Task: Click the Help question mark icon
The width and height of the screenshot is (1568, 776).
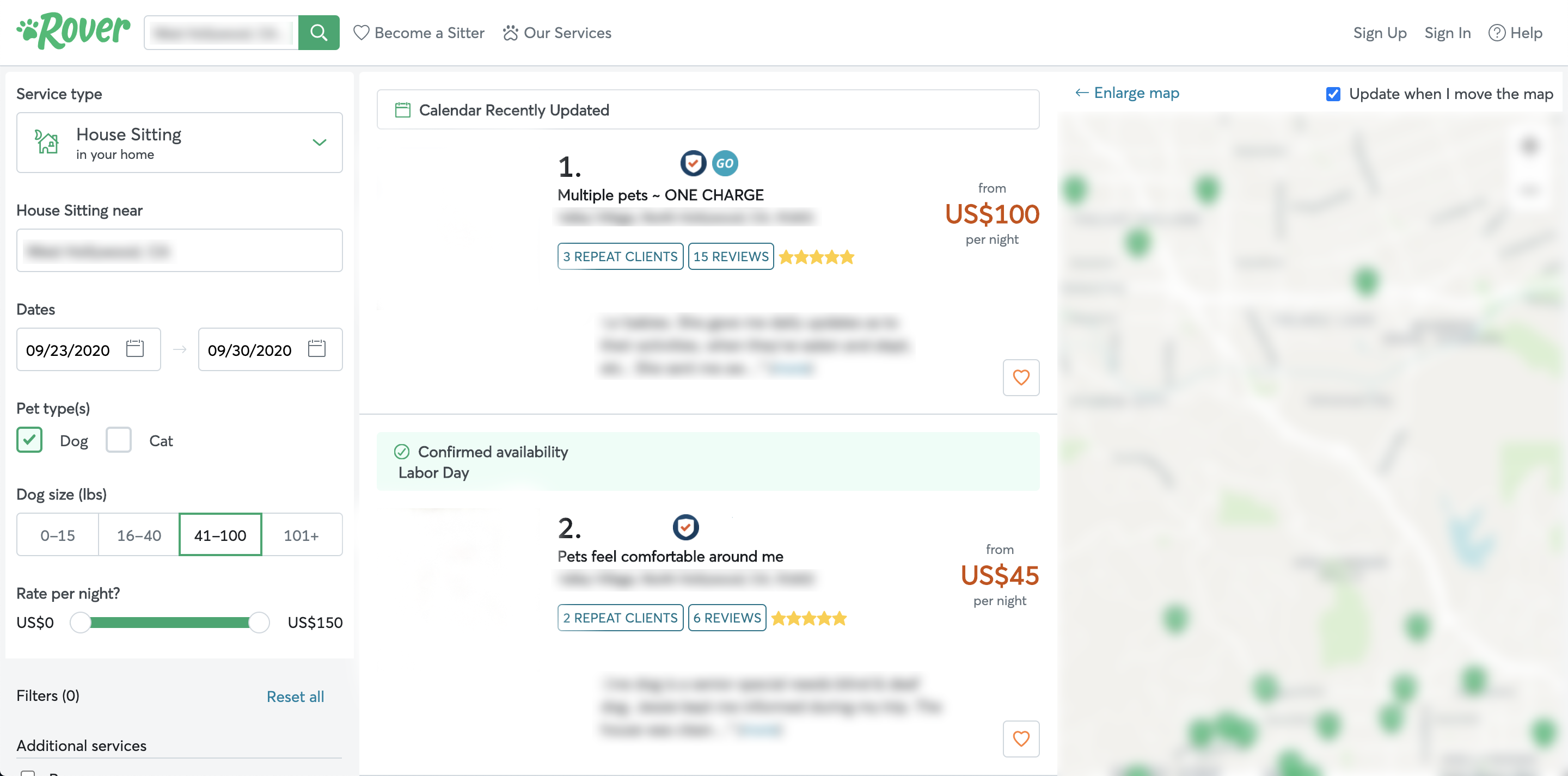Action: (1496, 33)
